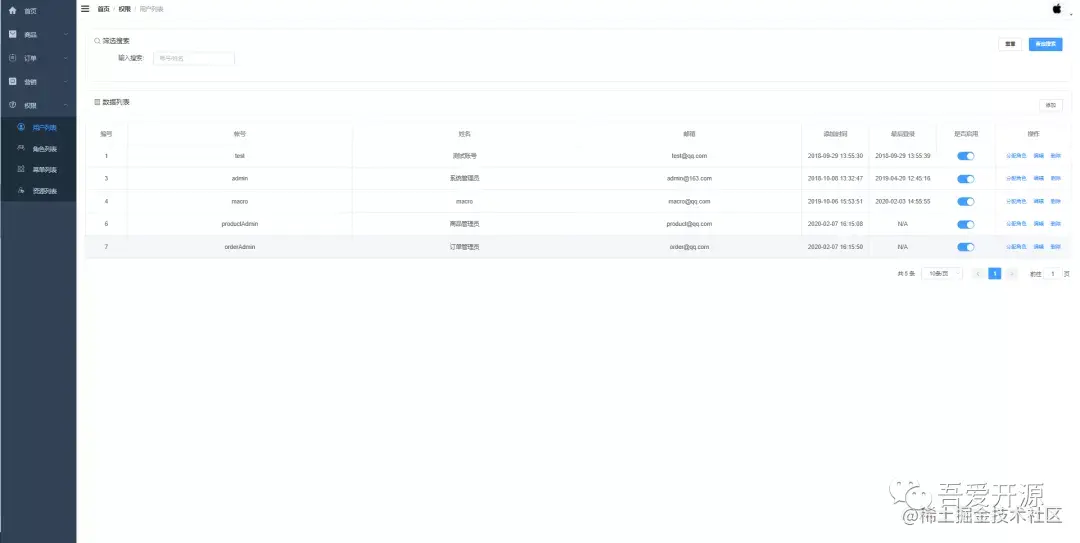1080x543 pixels.
Task: Toggle the enable switch for orderAdmin
Action: pos(966,247)
